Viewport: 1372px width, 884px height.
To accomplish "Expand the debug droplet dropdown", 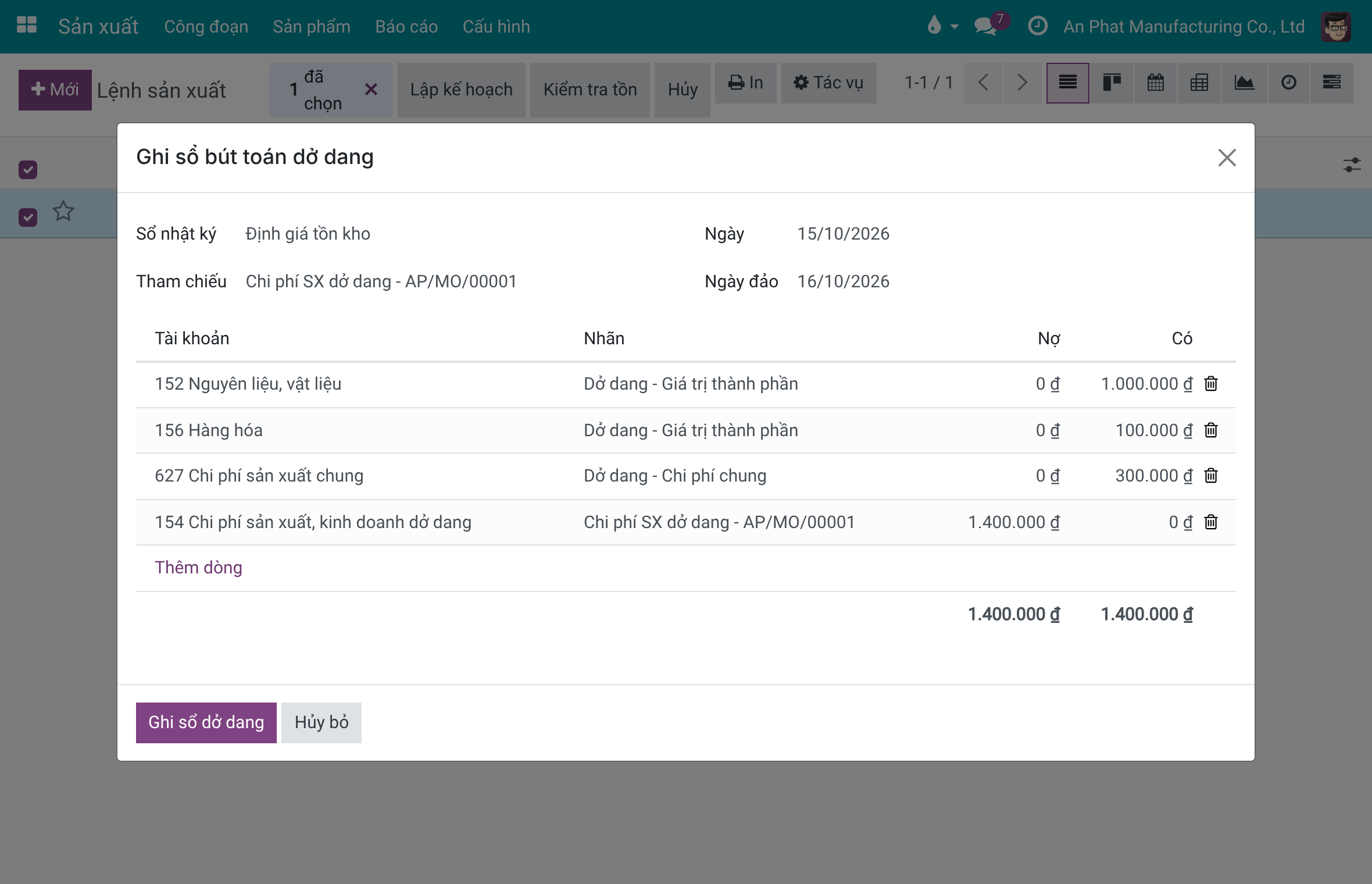I will coord(942,26).
